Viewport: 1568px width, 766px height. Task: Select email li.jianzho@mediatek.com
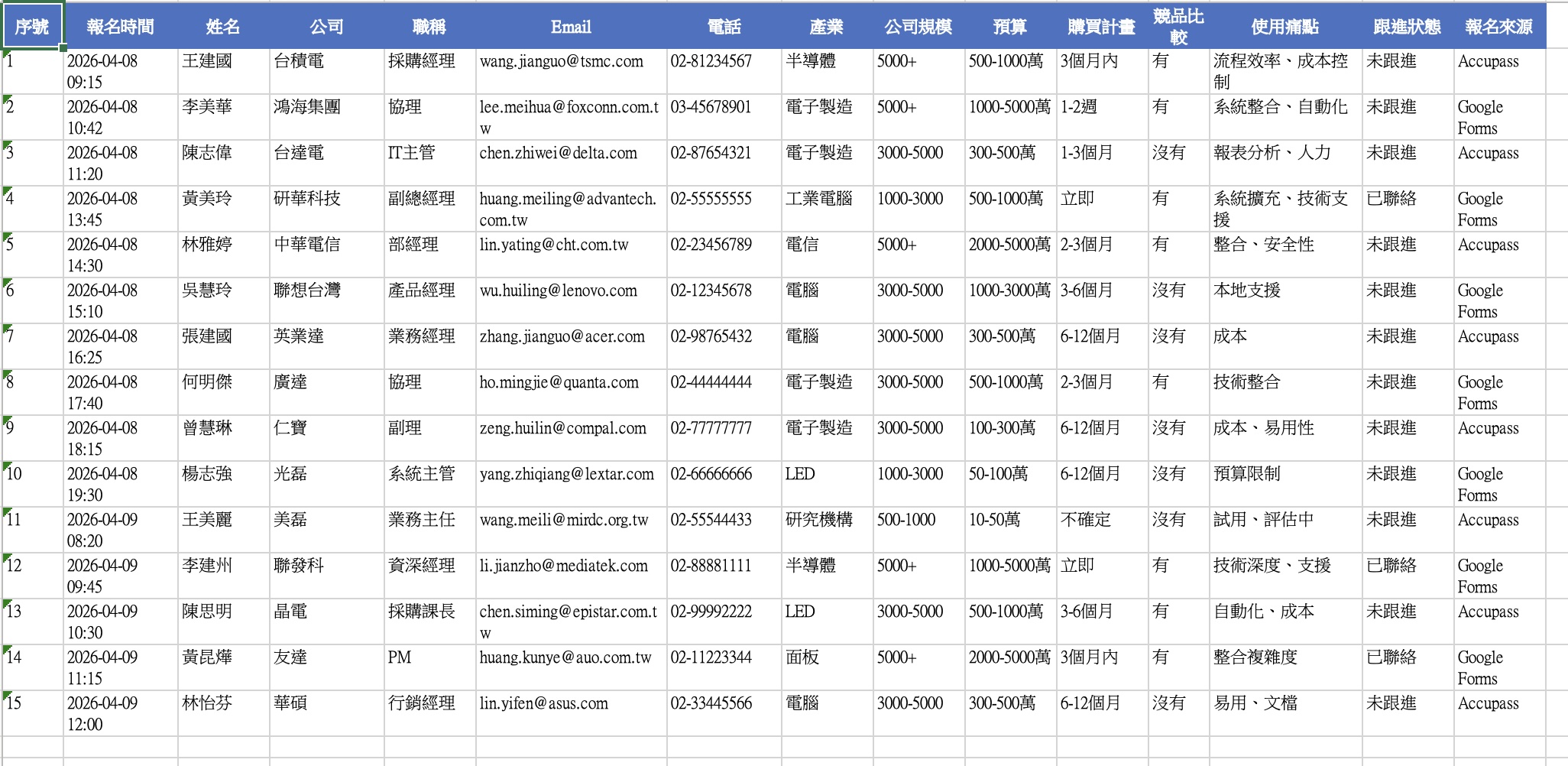pyautogui.click(x=571, y=576)
